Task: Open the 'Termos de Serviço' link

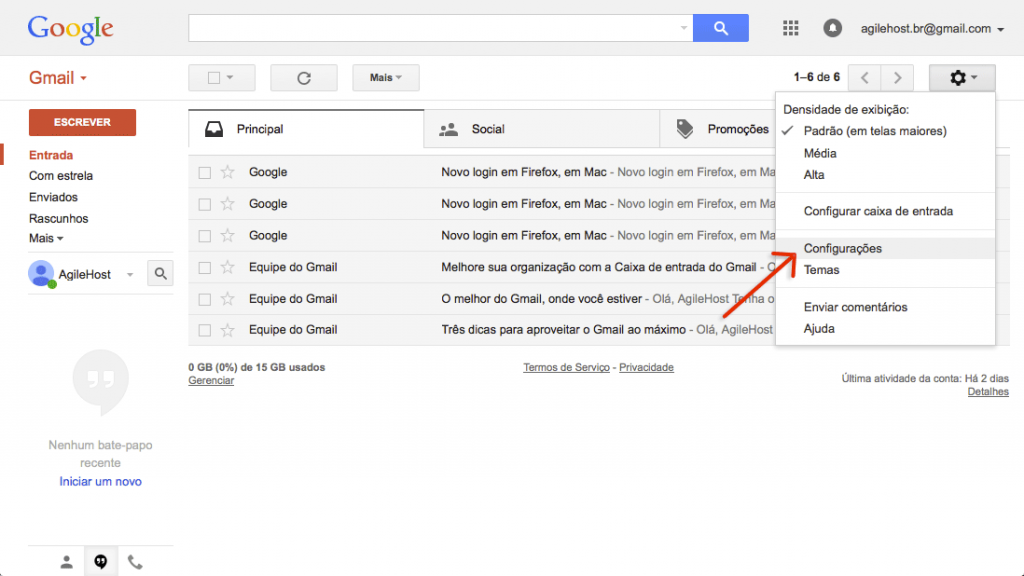Action: (x=566, y=367)
